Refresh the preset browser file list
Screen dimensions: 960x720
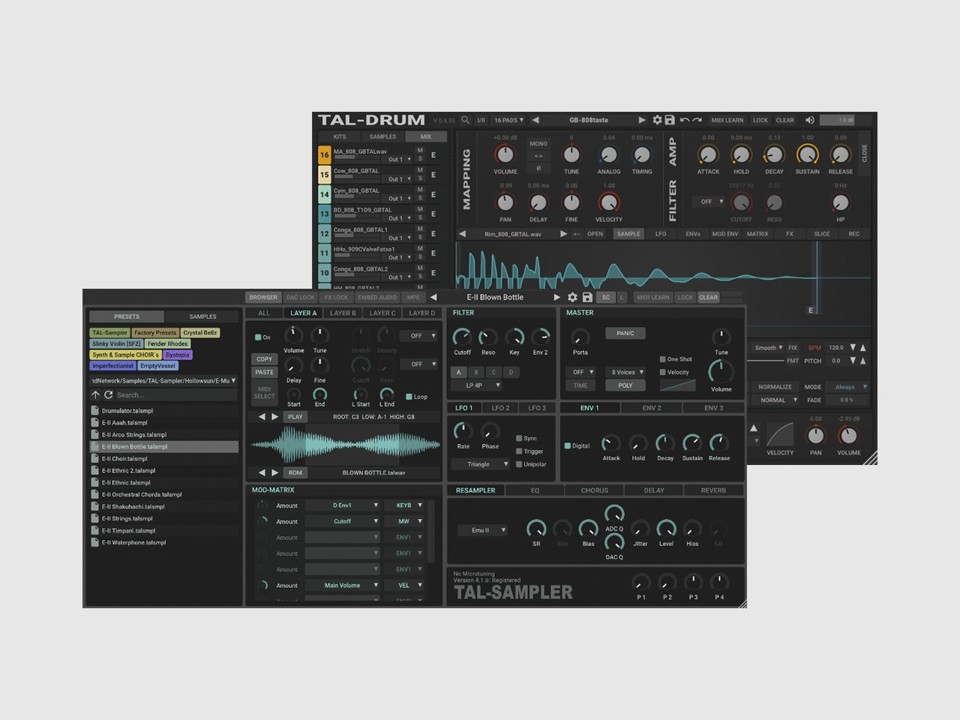click(x=108, y=395)
